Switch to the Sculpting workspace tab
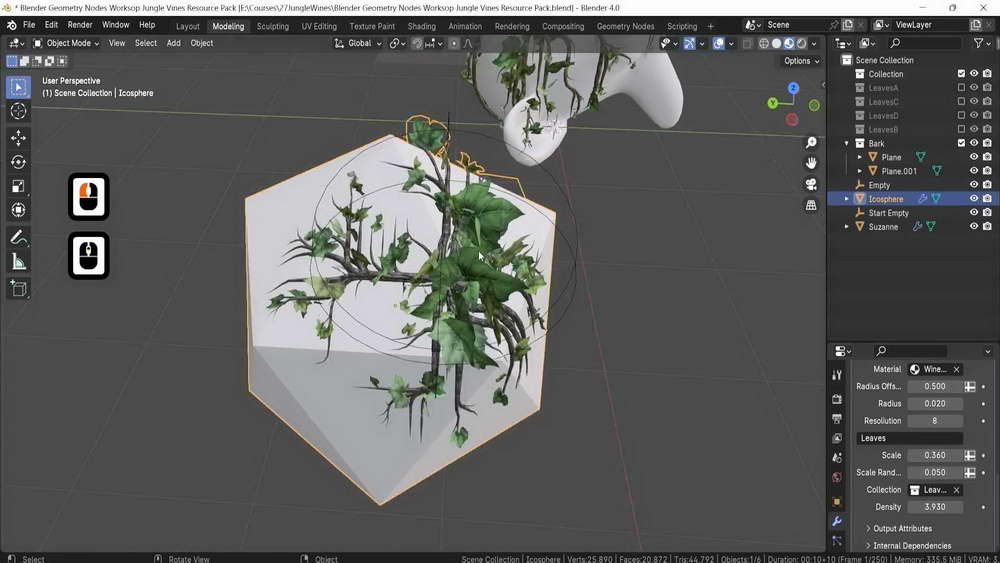Screen dimensions: 1000x563 click(x=272, y=26)
